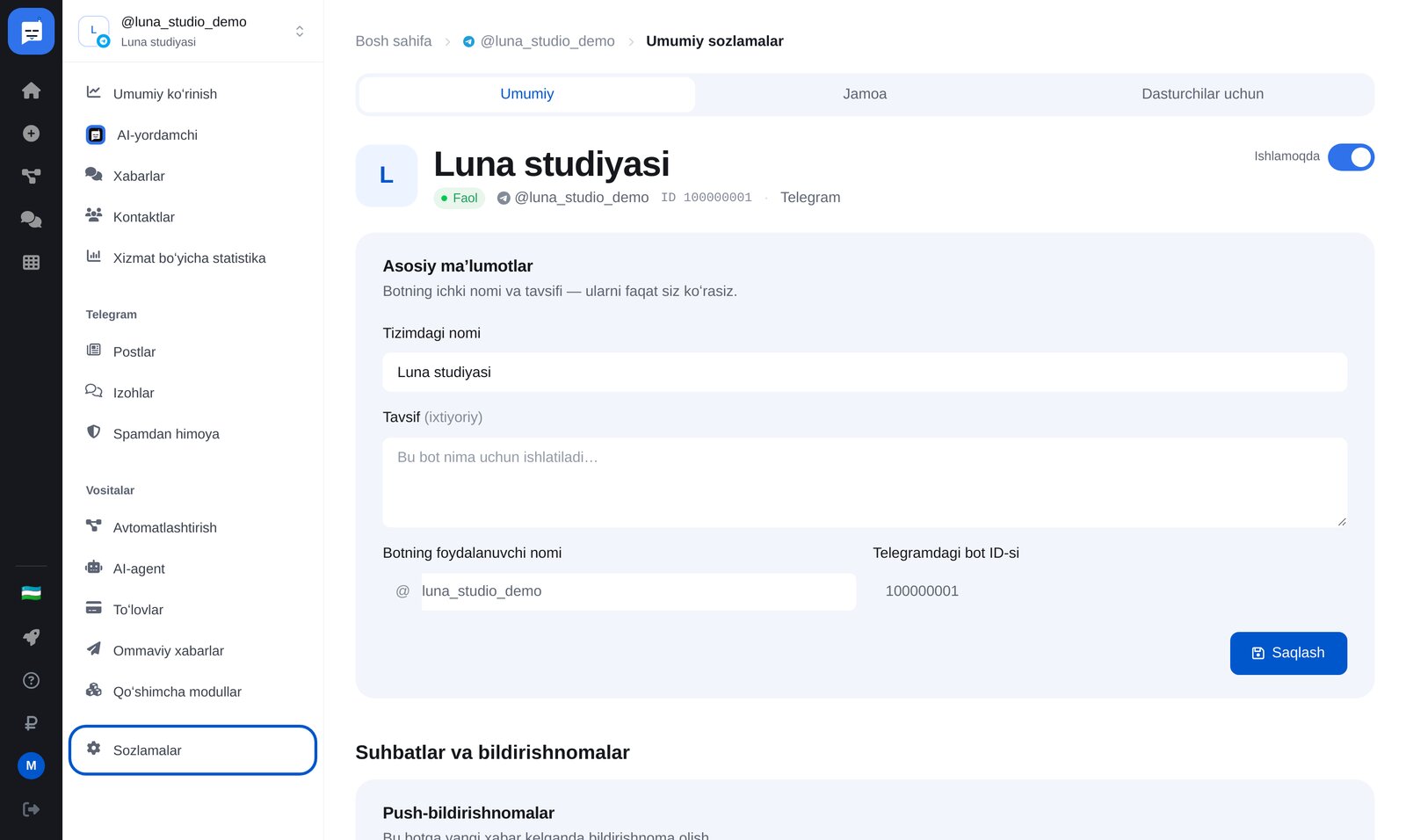Click the @luna_studio_demo handle under title
The image size is (1406, 840).
tap(573, 198)
